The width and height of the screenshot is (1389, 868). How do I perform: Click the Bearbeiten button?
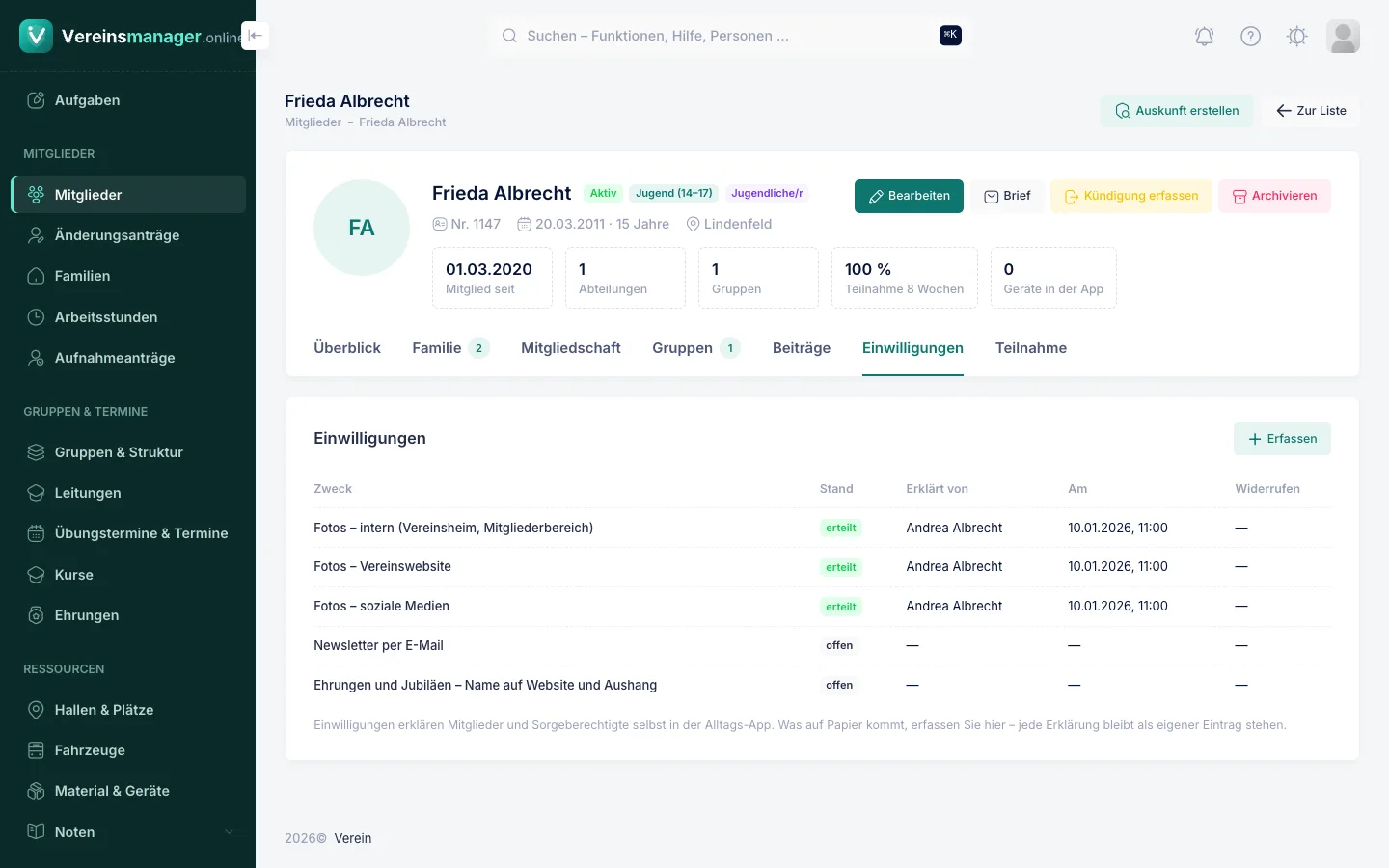pyautogui.click(x=909, y=196)
